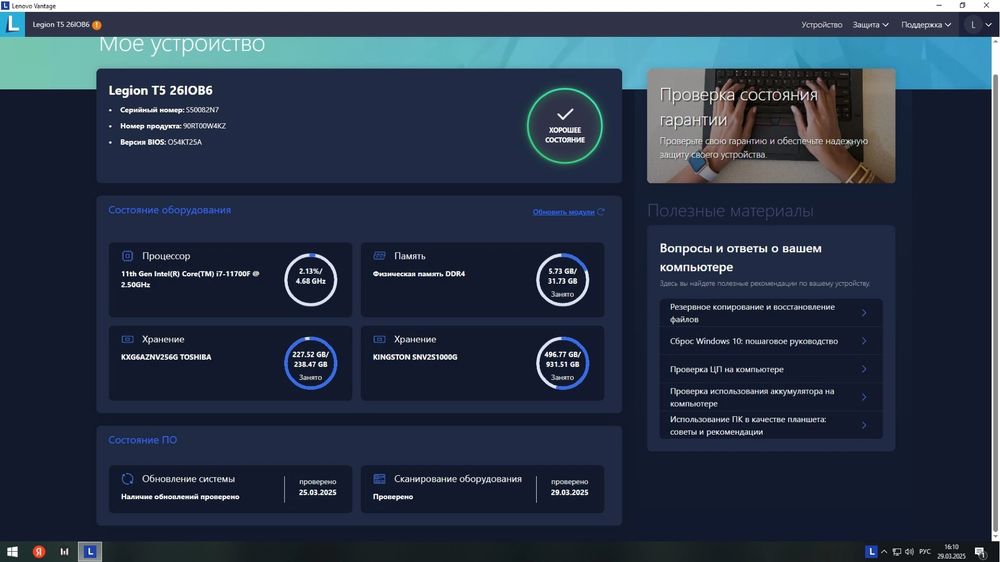This screenshot has width=1000, height=562.
Task: Click the Процессор chip icon
Action: pos(127,256)
